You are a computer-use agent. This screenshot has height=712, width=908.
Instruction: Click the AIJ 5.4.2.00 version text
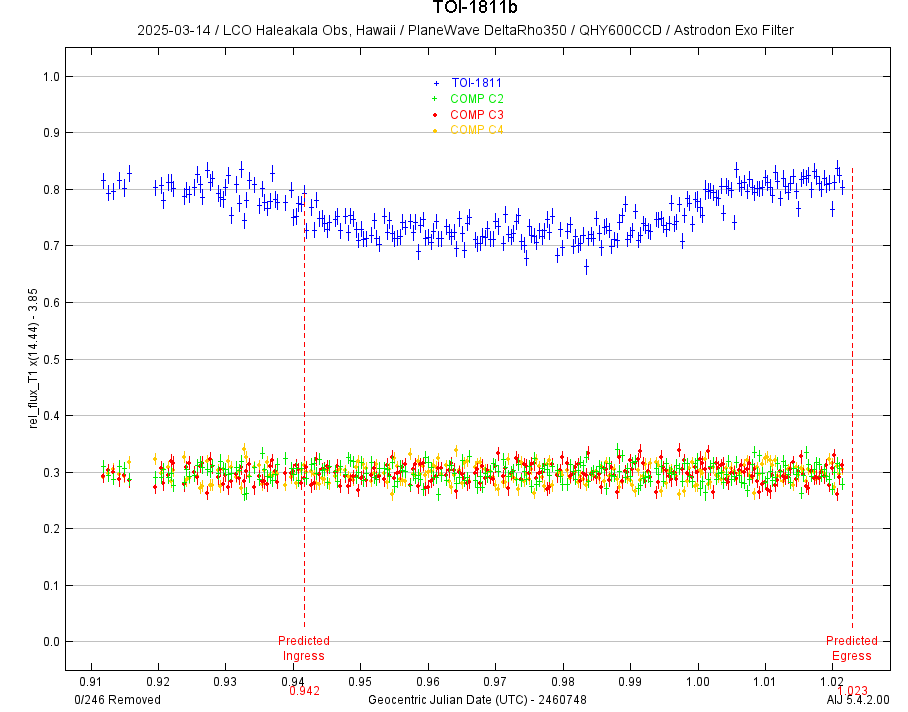pos(858,700)
